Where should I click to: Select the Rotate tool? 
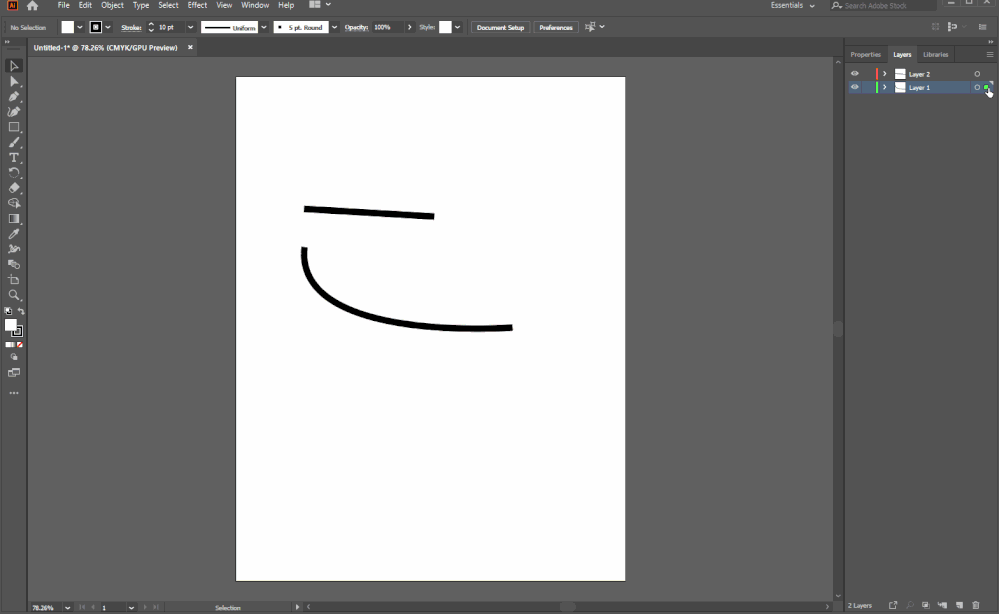14,171
